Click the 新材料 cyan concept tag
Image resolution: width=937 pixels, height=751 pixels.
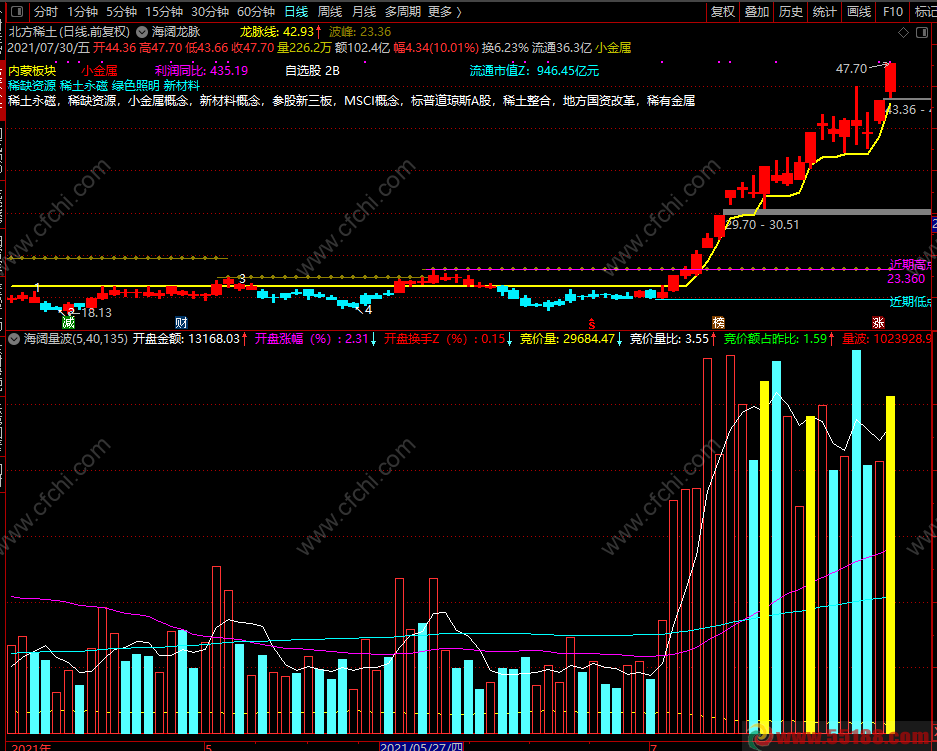182,85
